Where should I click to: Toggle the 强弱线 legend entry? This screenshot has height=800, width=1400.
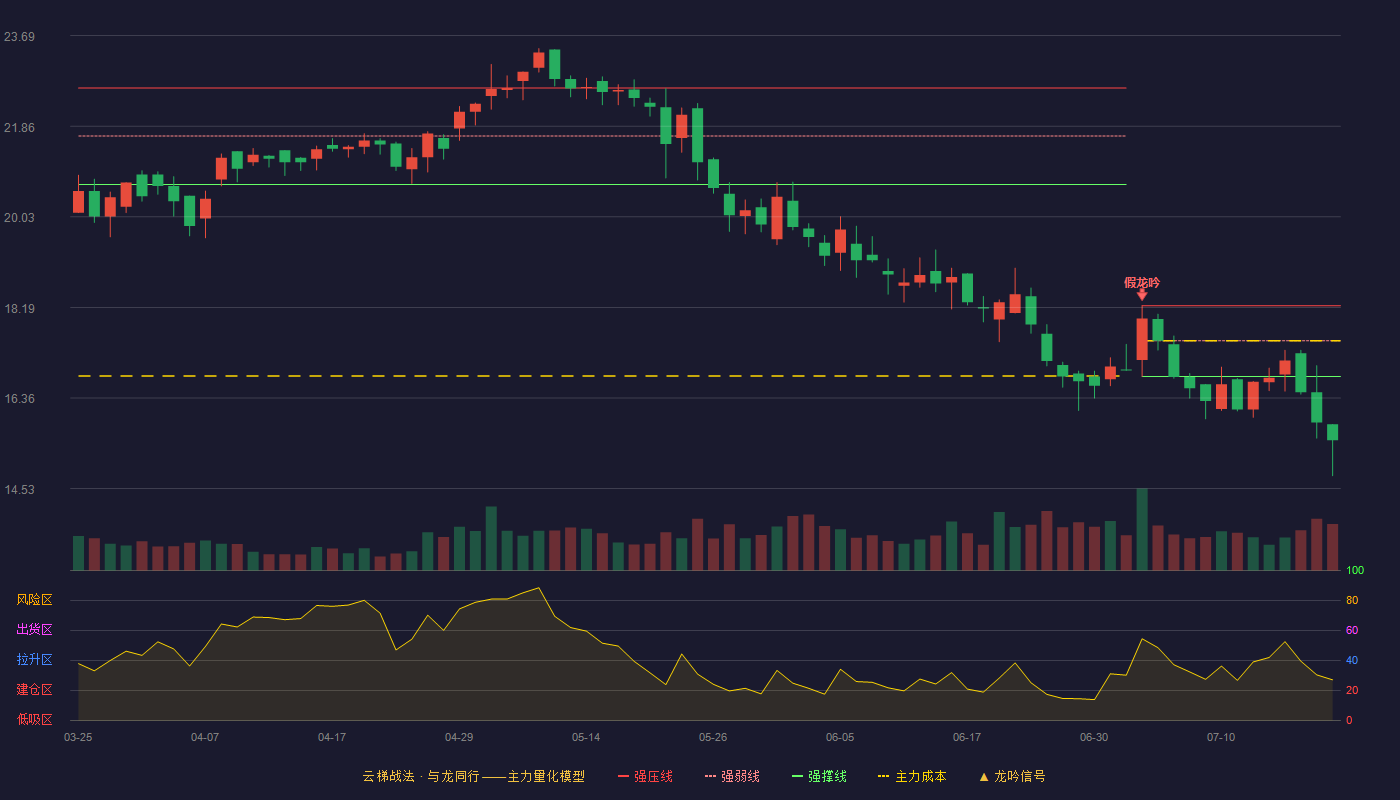[732, 776]
